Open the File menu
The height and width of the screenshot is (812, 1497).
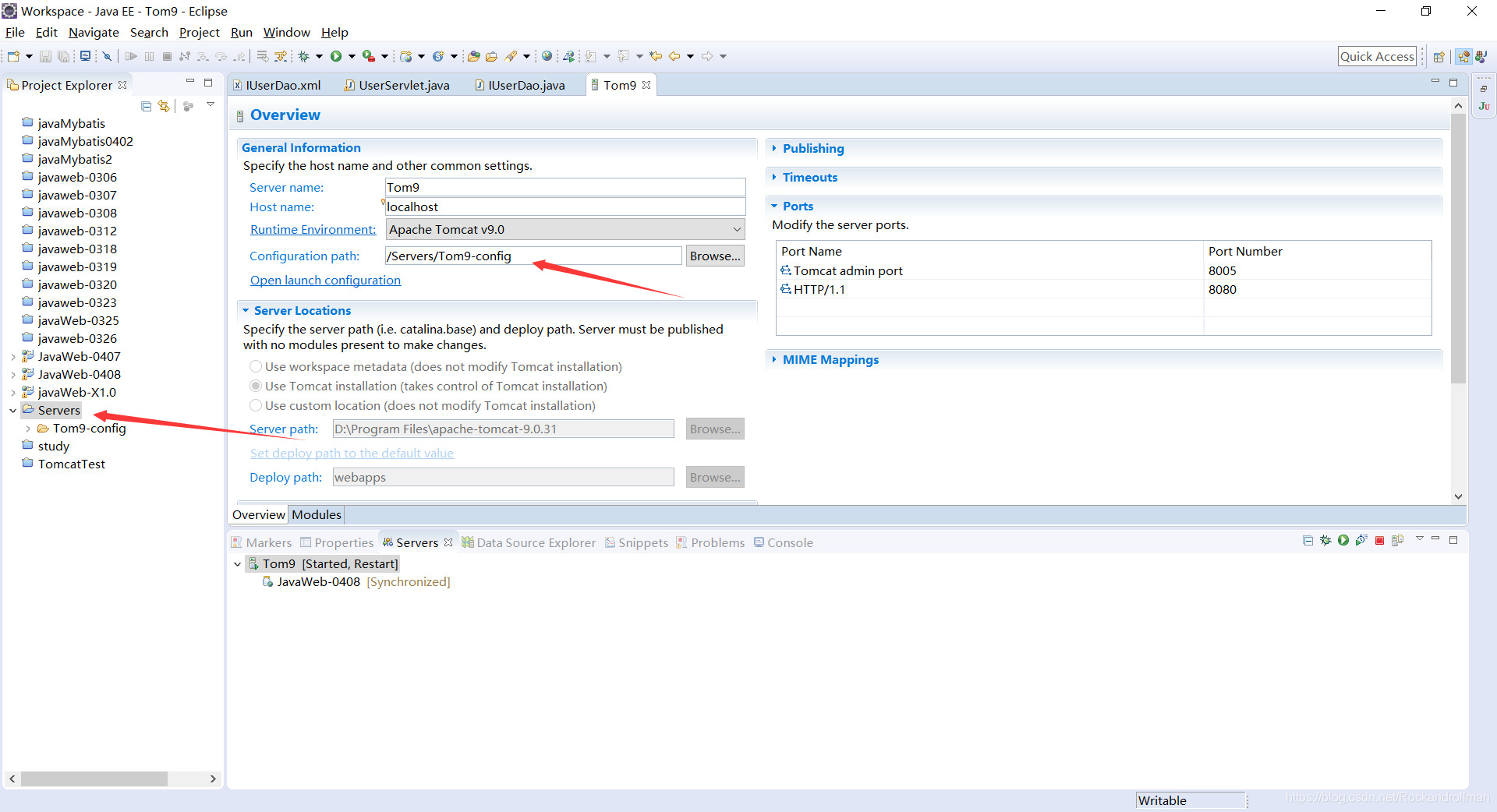15,32
